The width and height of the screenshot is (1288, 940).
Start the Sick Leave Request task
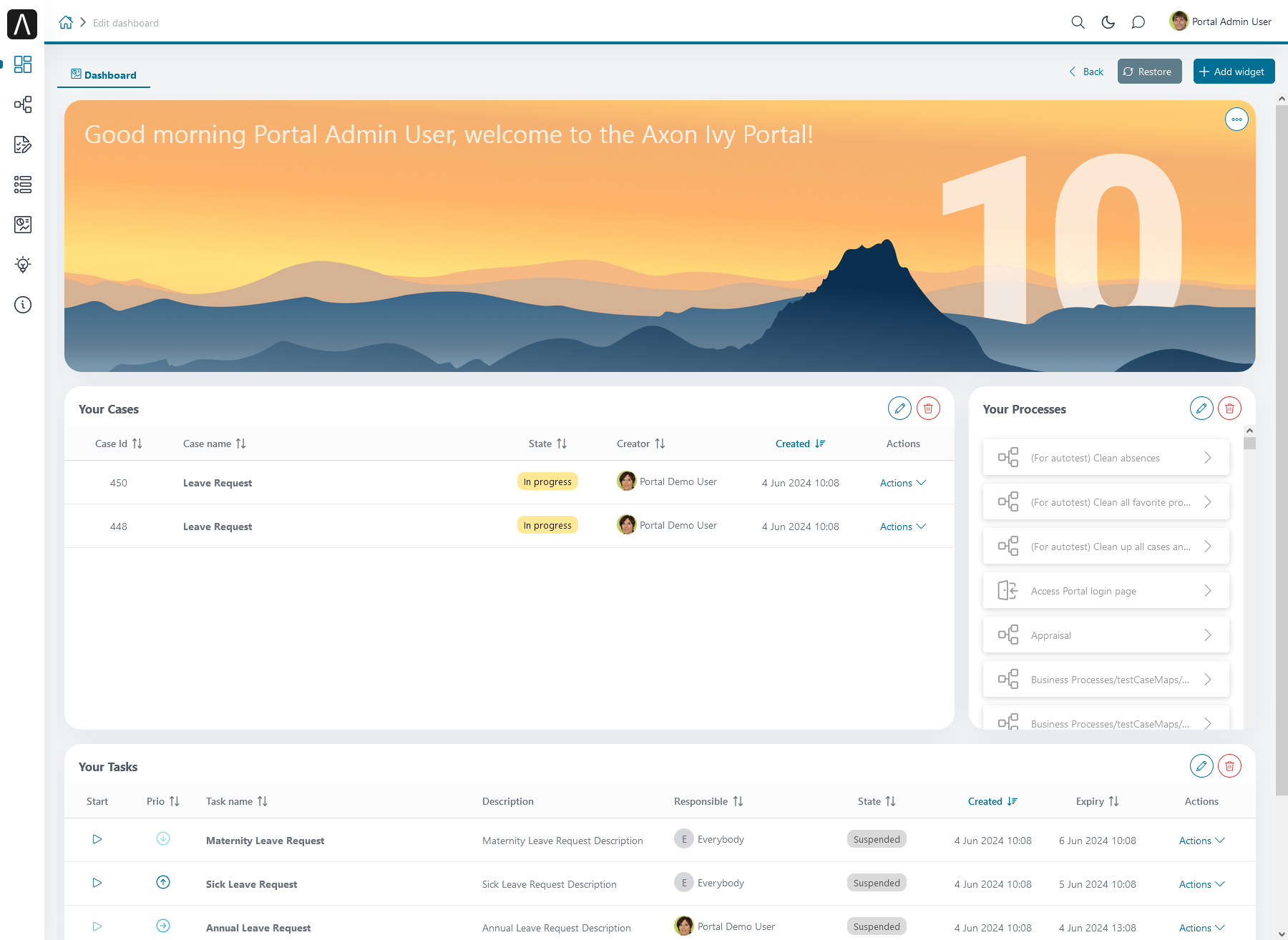tap(97, 883)
